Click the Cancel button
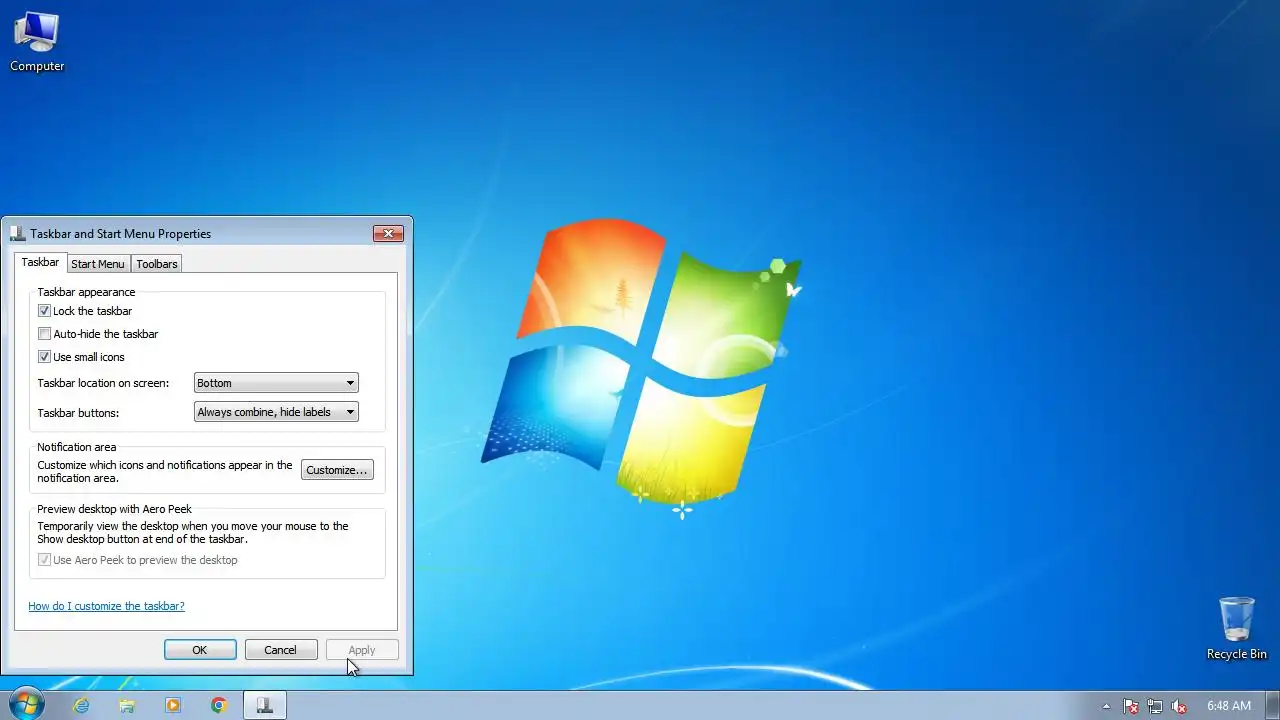Image resolution: width=1280 pixels, height=720 pixels. 280,650
